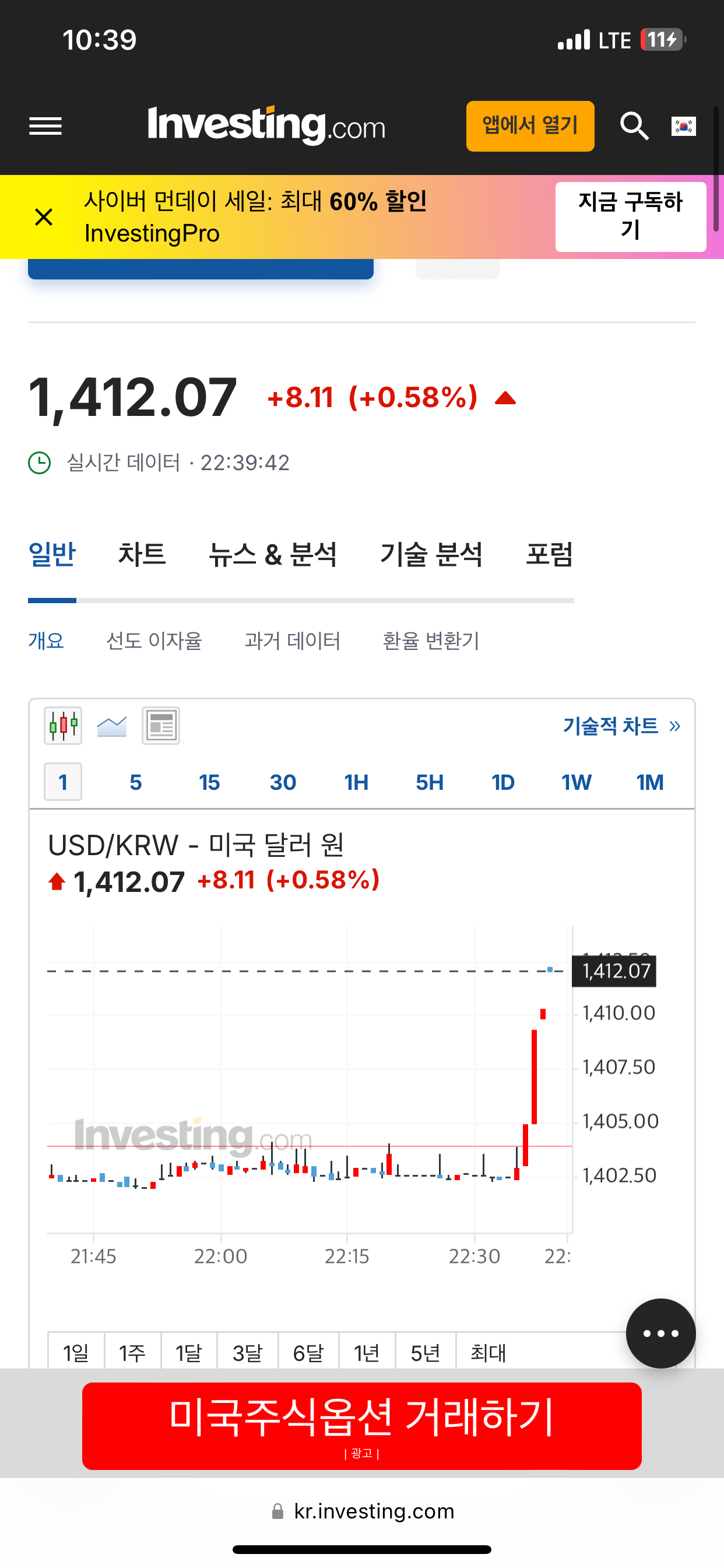
Task: Choose the 1달 time range
Action: point(189,1353)
